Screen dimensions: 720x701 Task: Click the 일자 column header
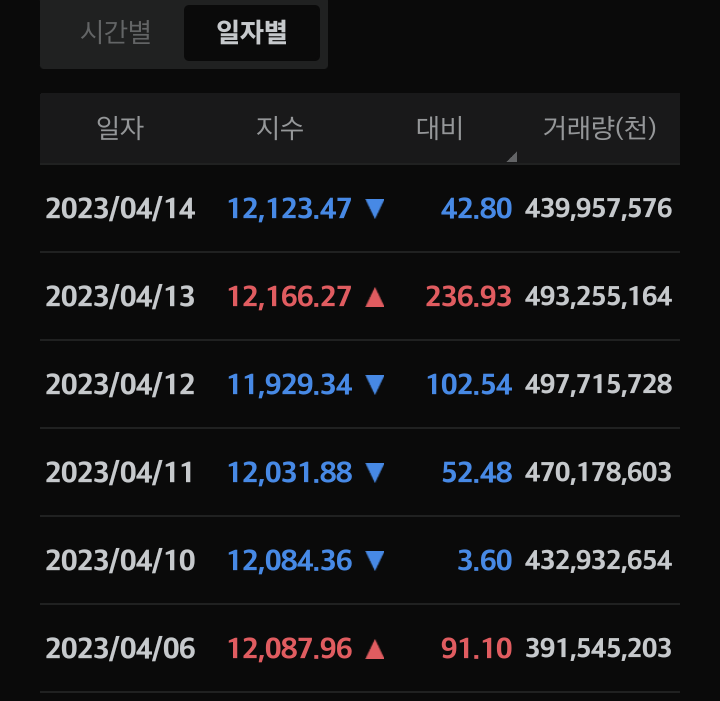click(120, 128)
